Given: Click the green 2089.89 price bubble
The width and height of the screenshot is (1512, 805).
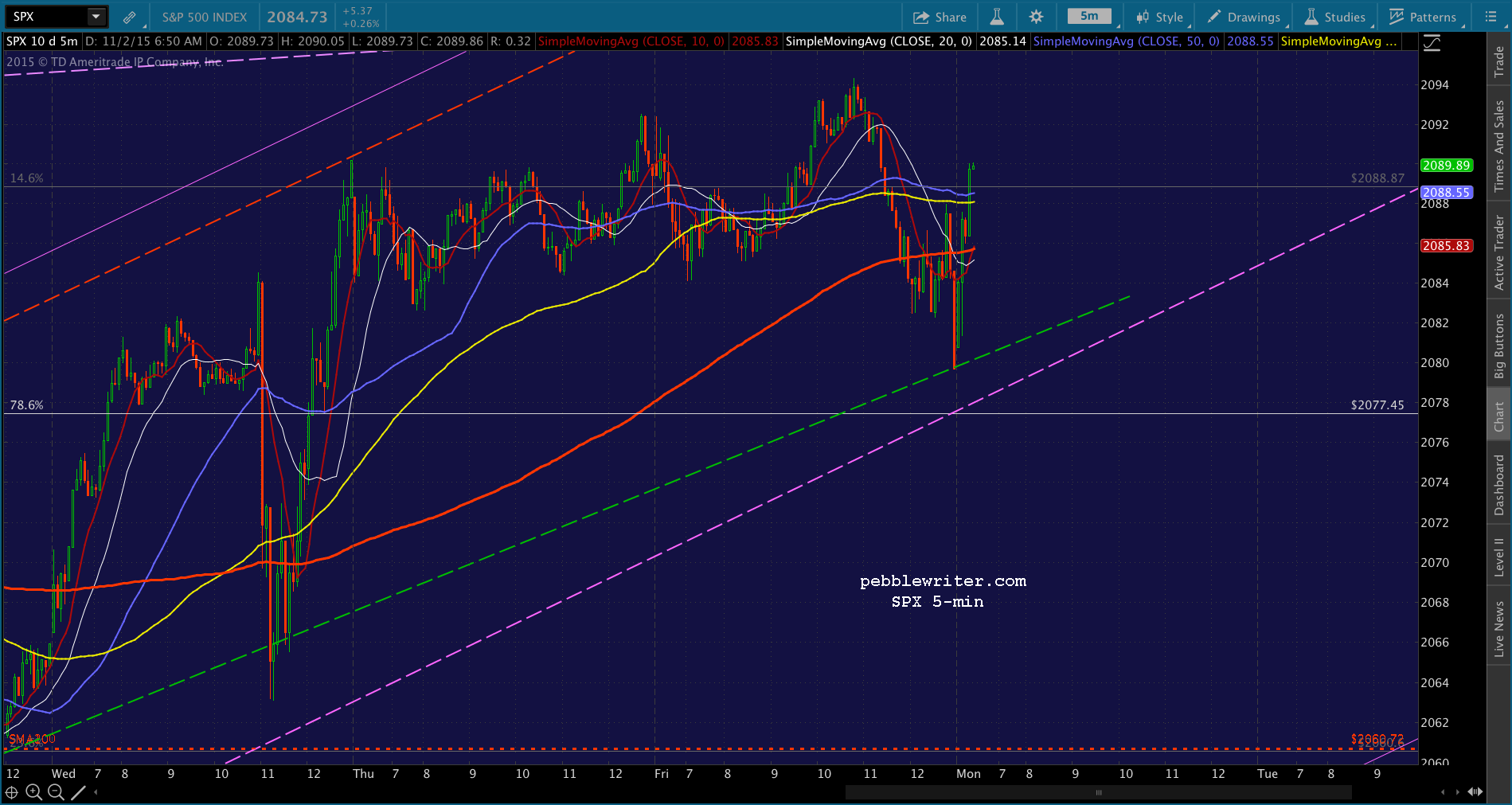Looking at the screenshot, I should (1446, 166).
